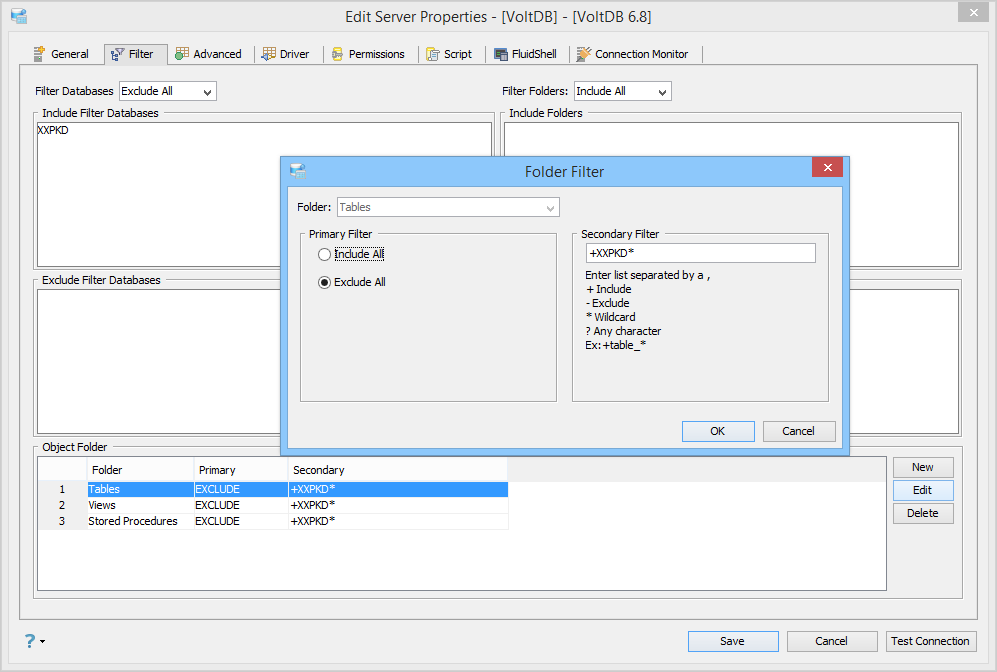The height and width of the screenshot is (672, 997).
Task: Click the FluidShell tab icon
Action: coord(501,54)
